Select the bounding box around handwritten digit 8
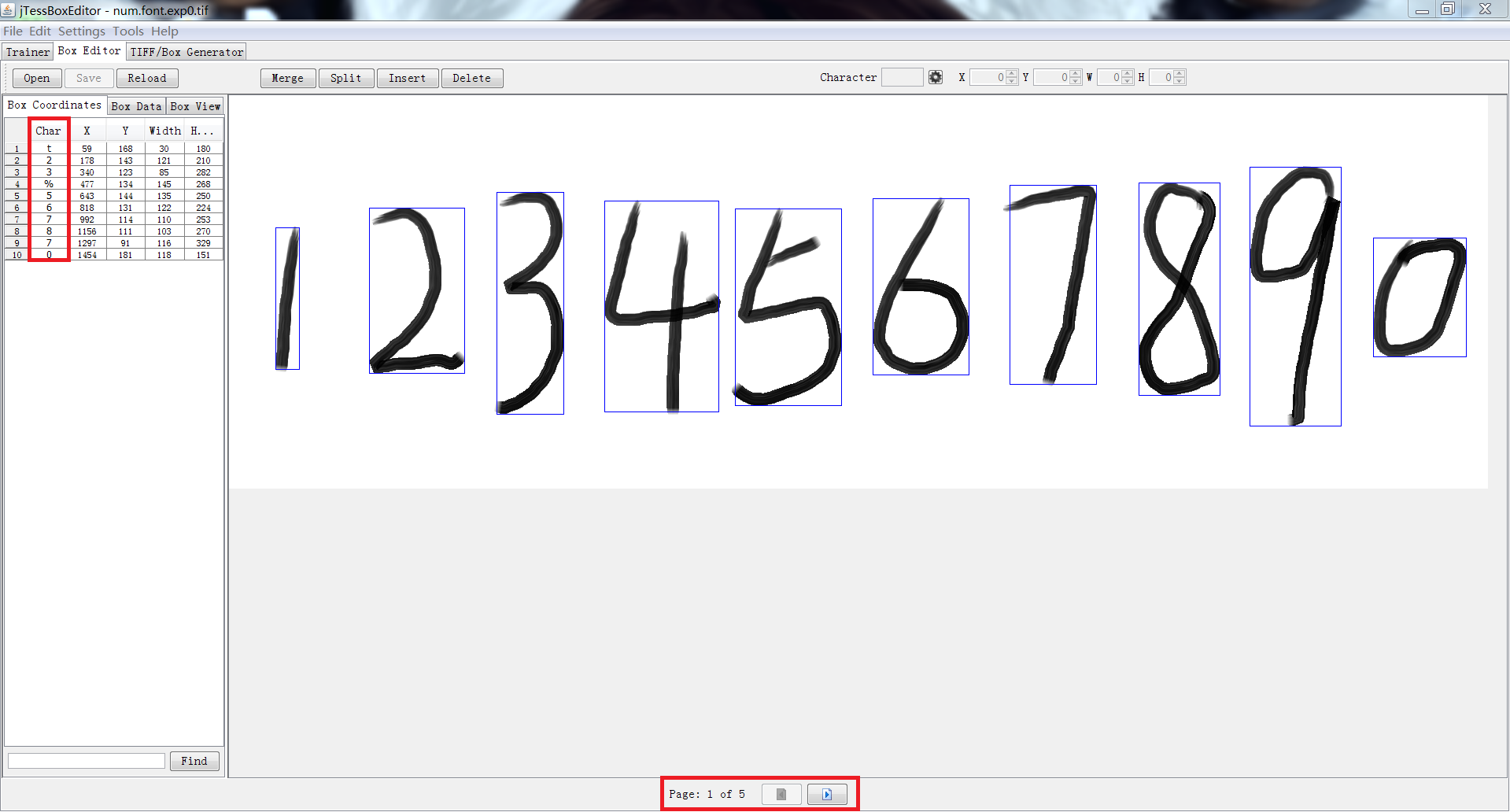1510x812 pixels. click(1179, 289)
